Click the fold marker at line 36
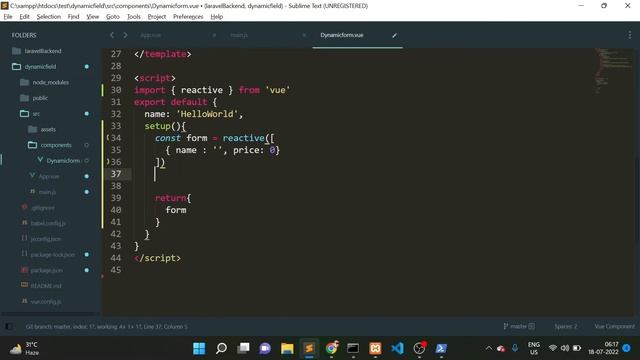The width and height of the screenshot is (640, 360). click(108, 162)
